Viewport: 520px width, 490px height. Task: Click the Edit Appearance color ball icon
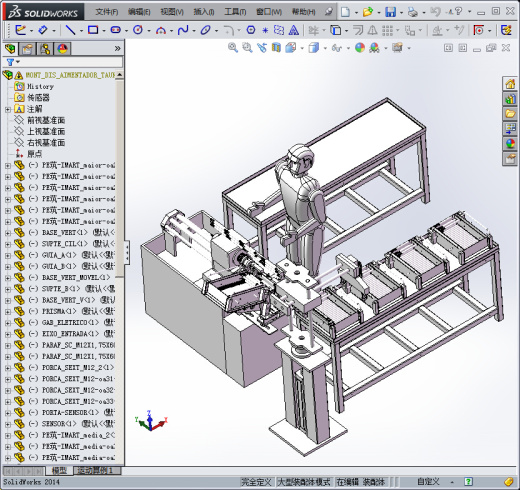coord(360,48)
